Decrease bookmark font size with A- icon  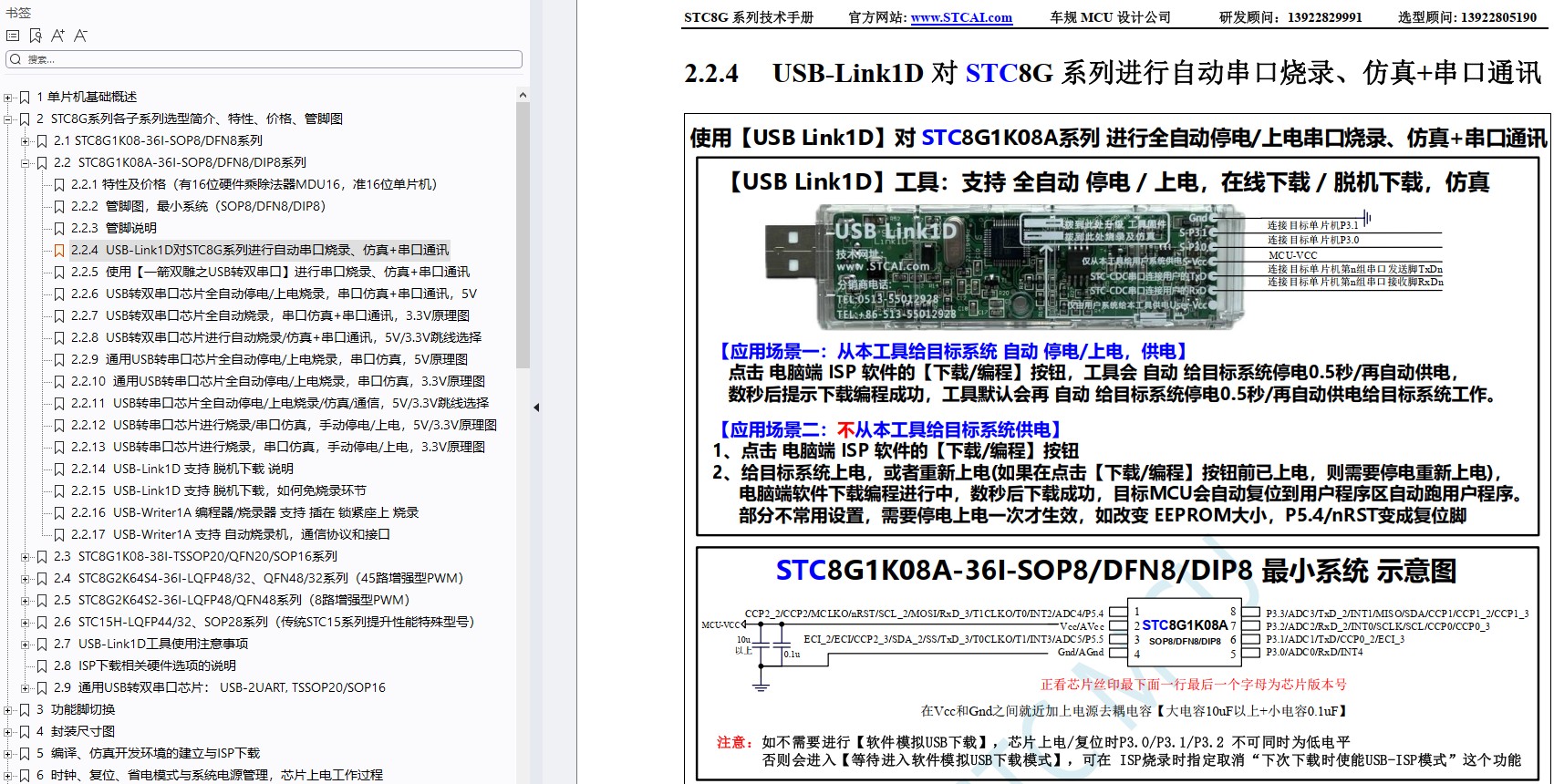pos(80,36)
